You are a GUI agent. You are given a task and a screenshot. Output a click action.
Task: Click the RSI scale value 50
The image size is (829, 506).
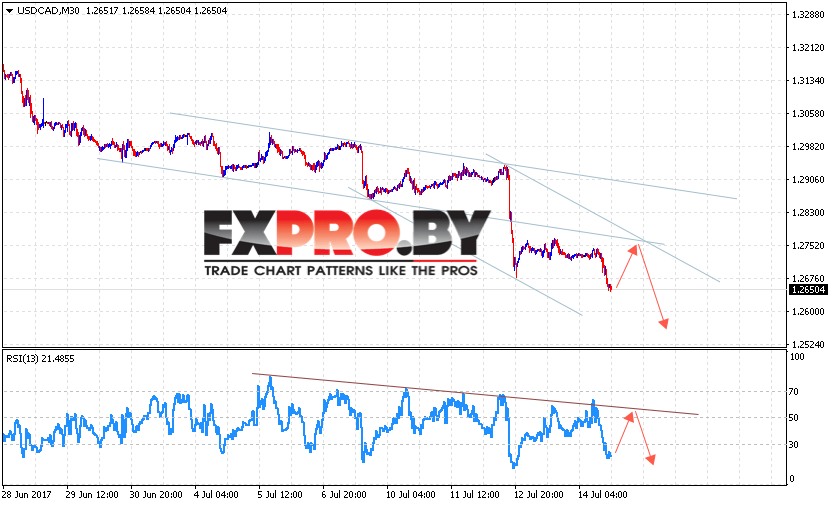tap(794, 418)
